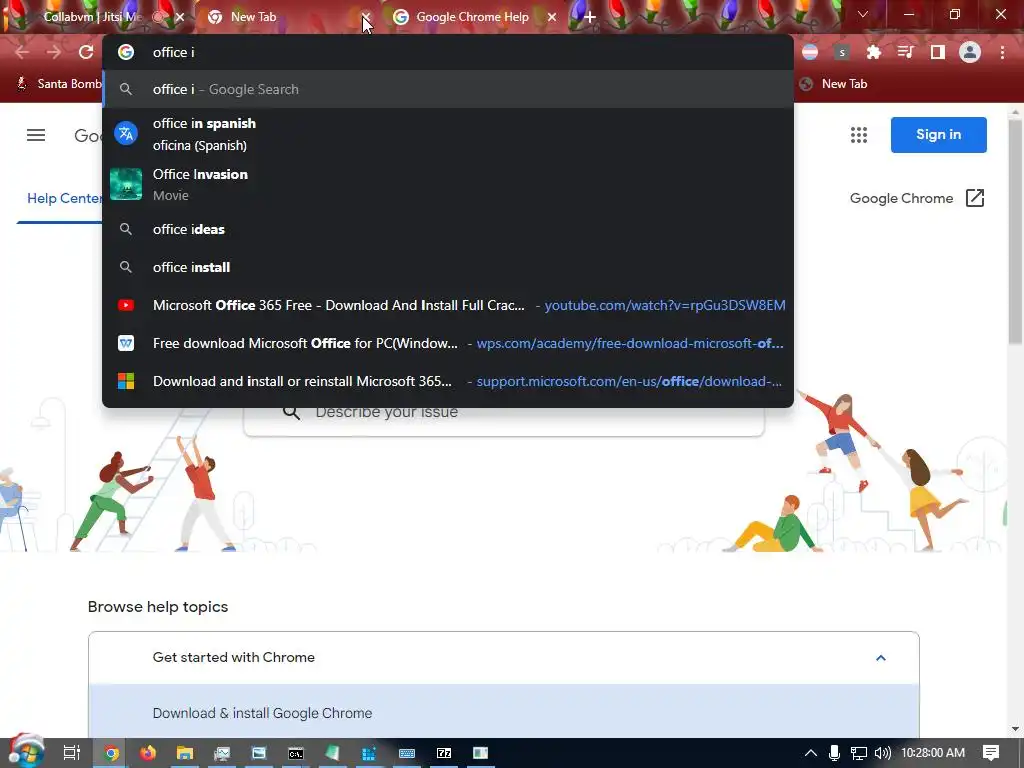The width and height of the screenshot is (1024, 768).
Task: Go forward with the forward arrow
Action: (54, 52)
